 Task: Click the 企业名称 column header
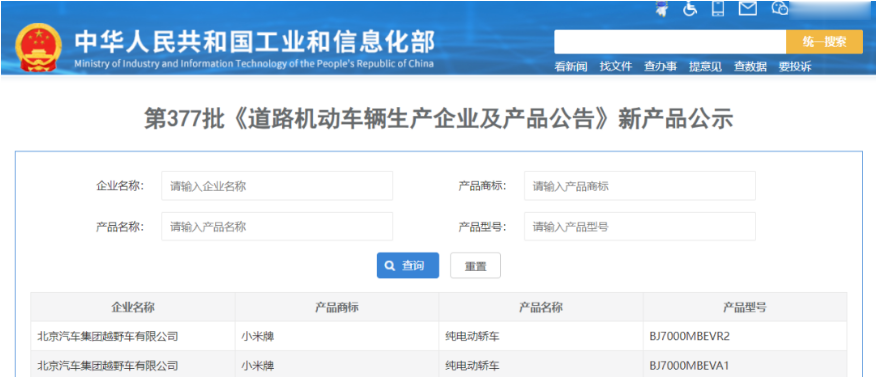point(133,307)
